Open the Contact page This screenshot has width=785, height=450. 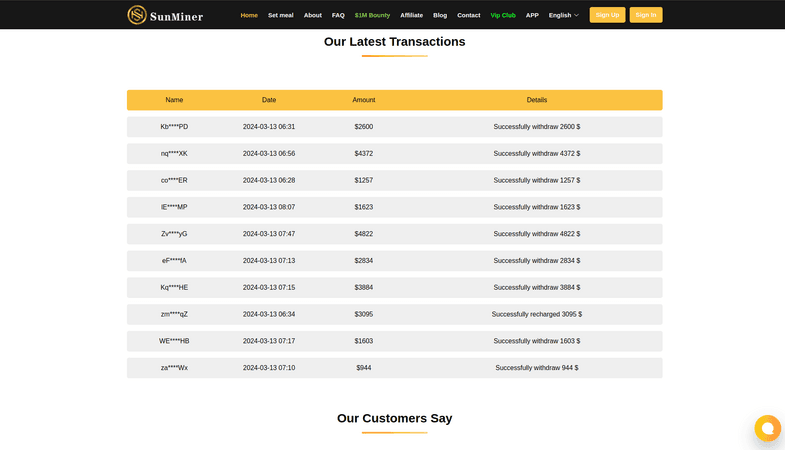coord(469,15)
